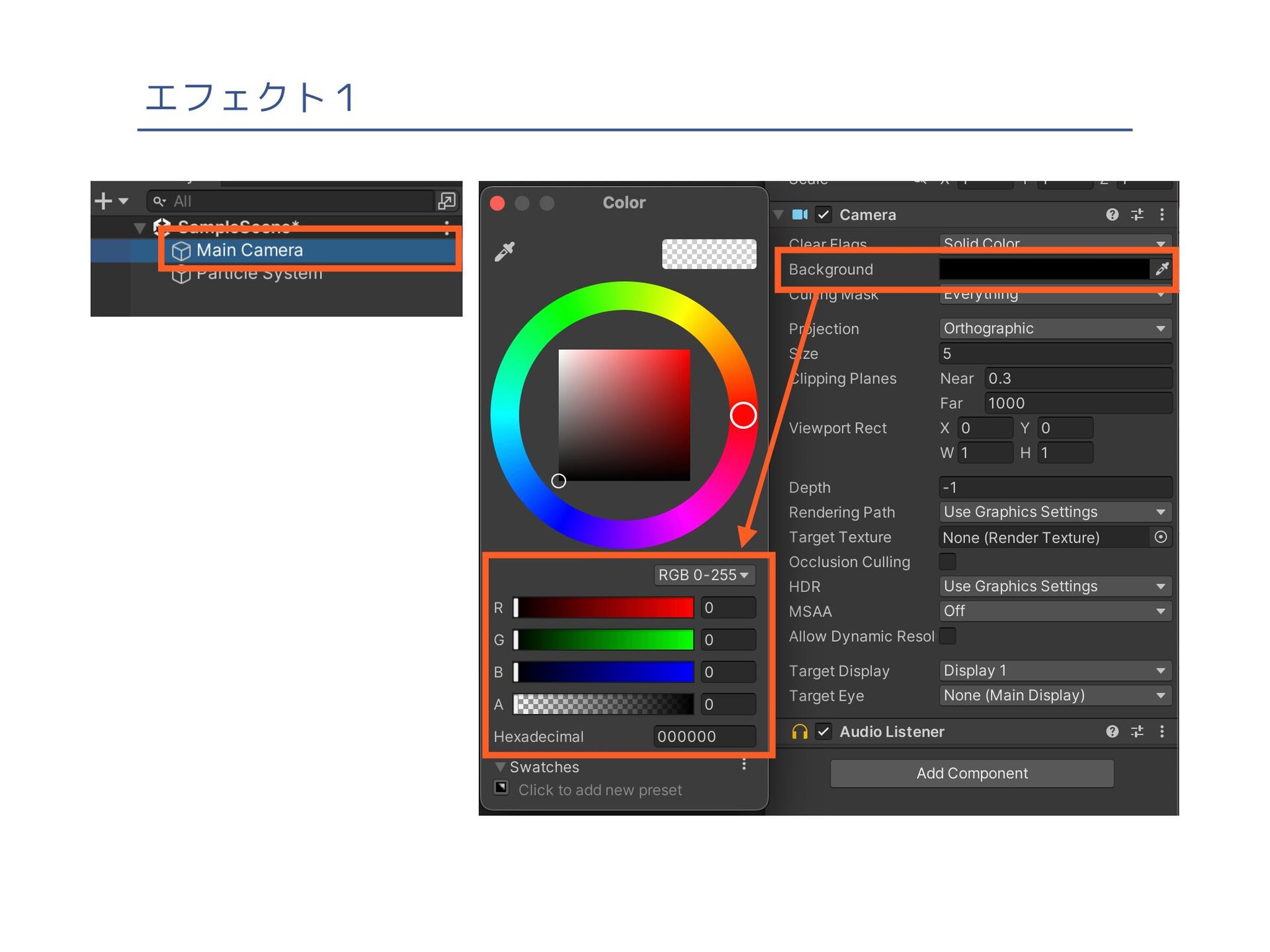Open Camera component preset settings icon
This screenshot has height=952, width=1270.
coord(1137,215)
